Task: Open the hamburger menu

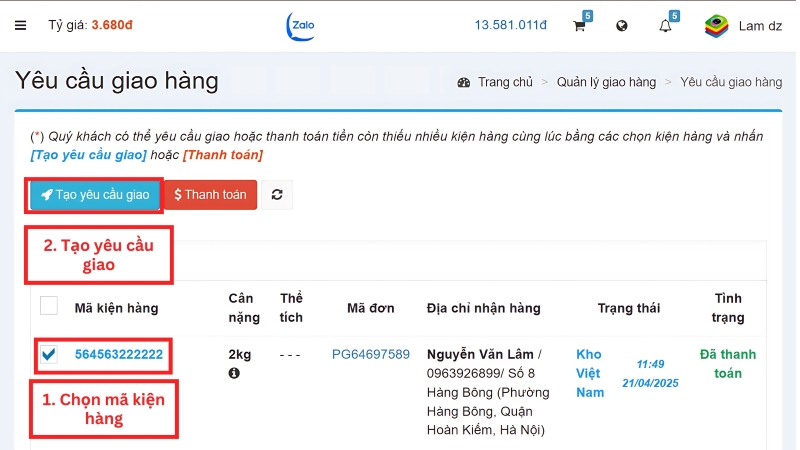Action: point(20,25)
